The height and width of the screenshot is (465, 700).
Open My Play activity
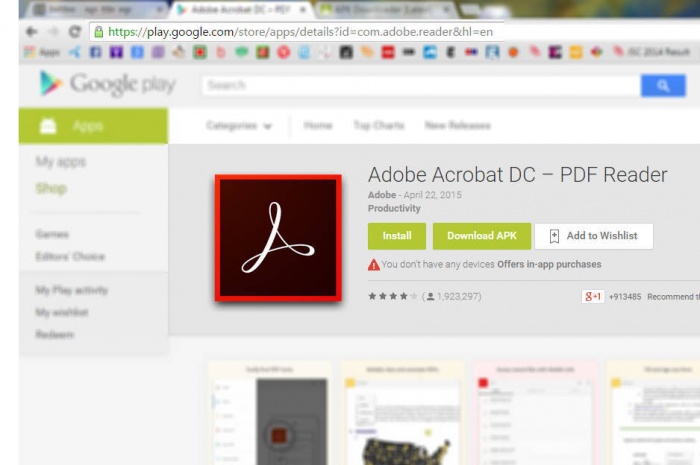click(71, 290)
